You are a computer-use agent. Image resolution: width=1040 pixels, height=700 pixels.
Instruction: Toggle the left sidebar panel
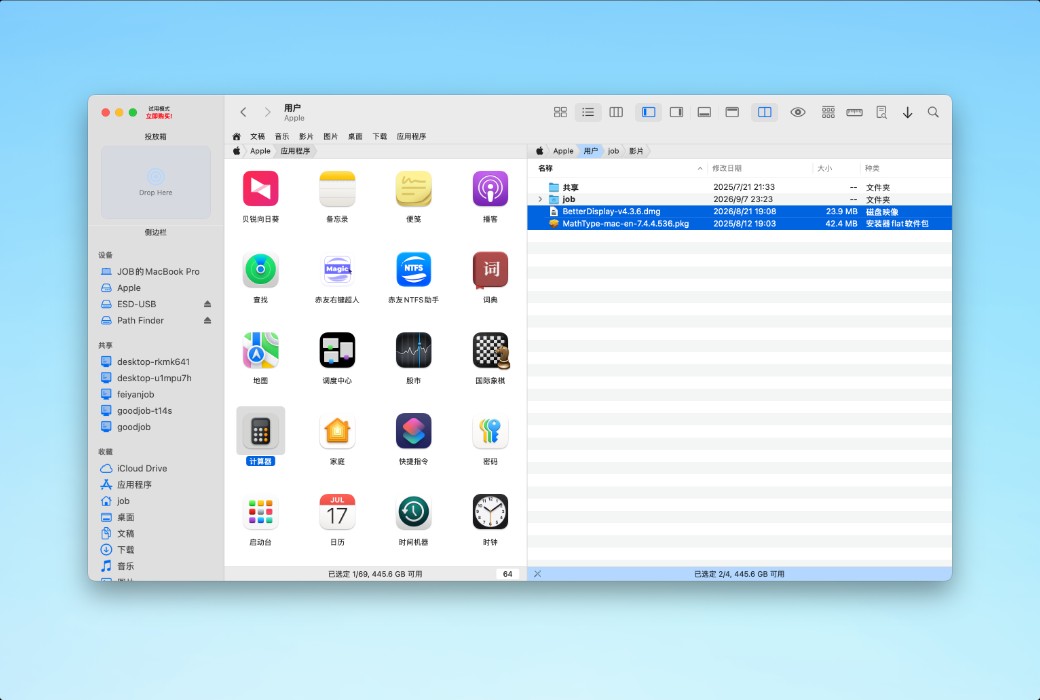649,112
